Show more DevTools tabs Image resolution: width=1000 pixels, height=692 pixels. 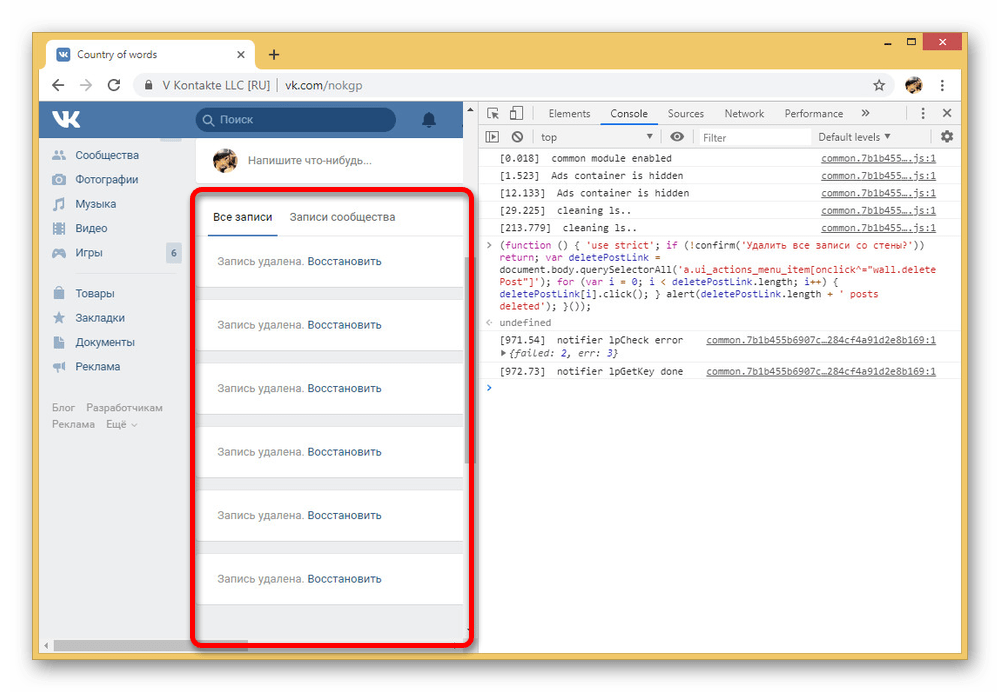tap(865, 114)
